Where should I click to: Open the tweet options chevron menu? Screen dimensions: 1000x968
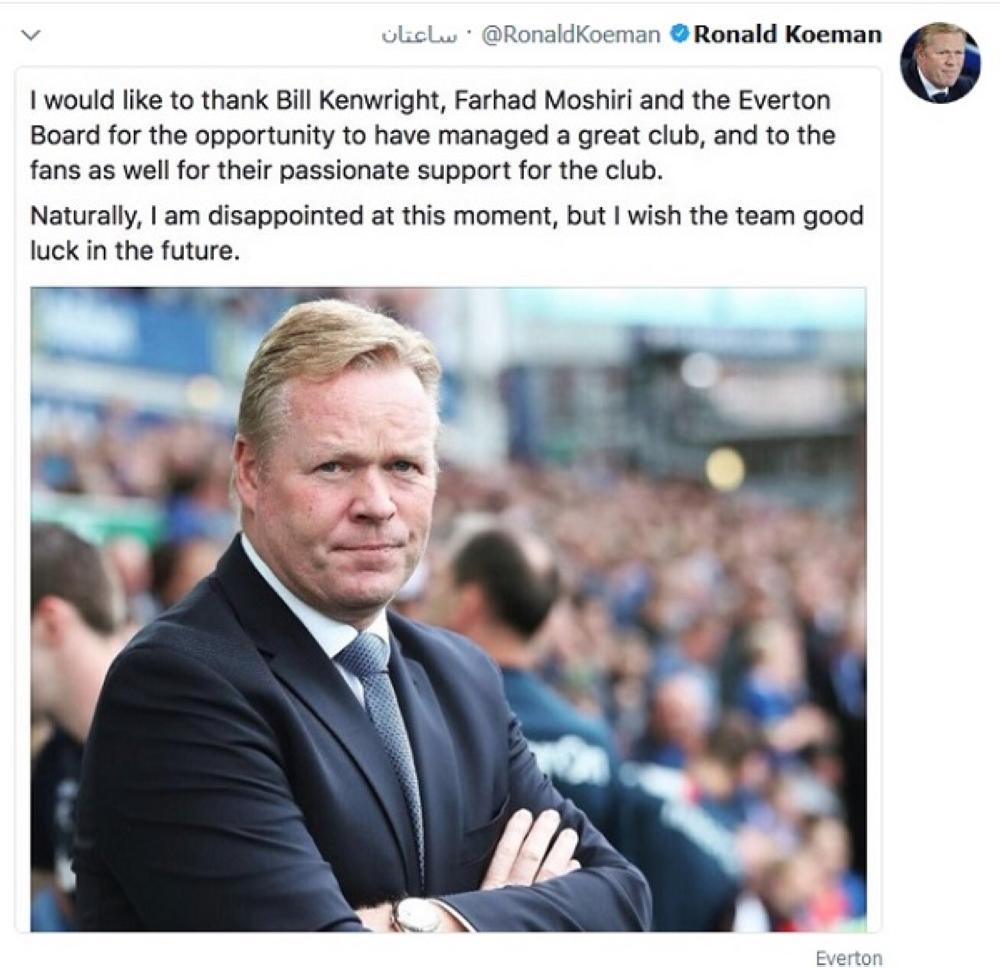(x=30, y=35)
